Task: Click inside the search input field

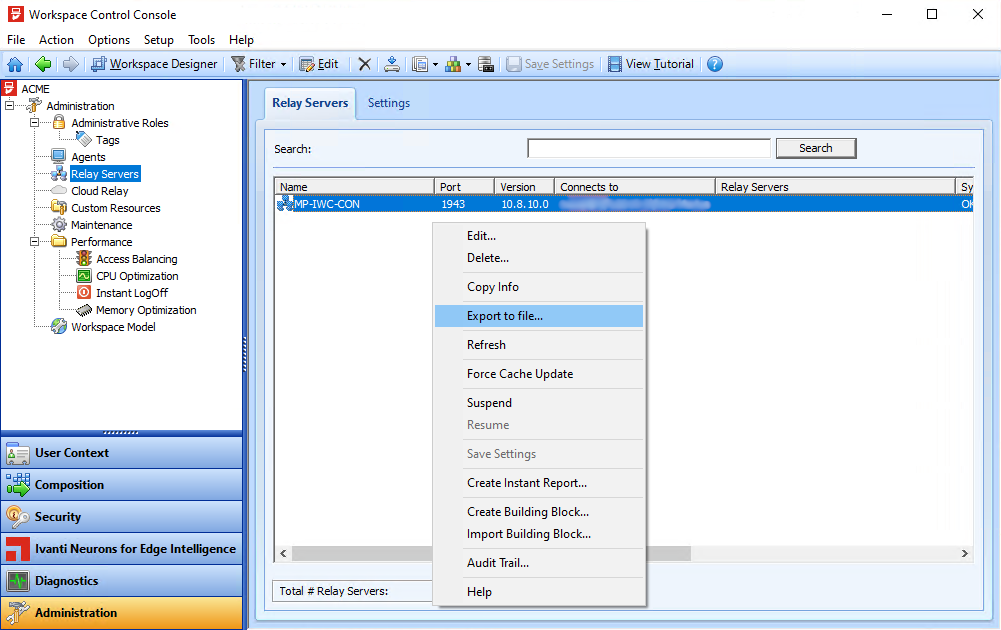Action: coord(648,147)
